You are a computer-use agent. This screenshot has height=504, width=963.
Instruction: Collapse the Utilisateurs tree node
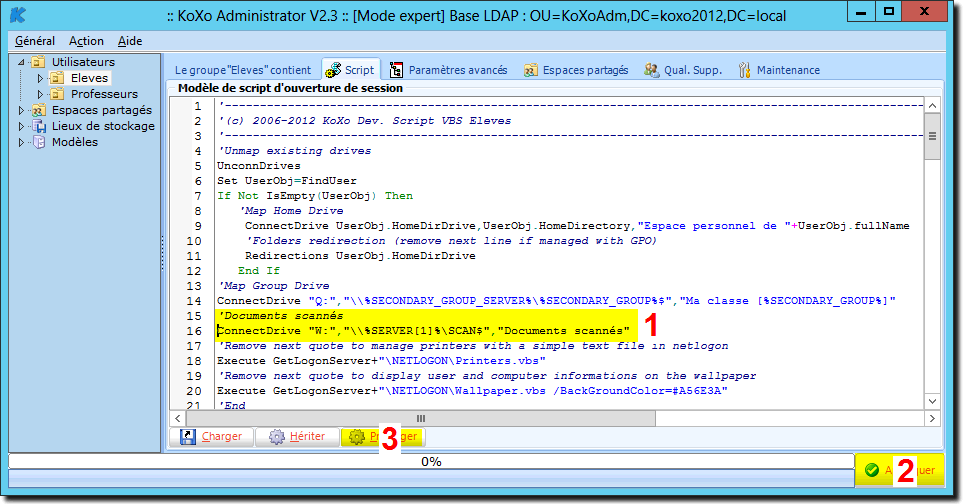[21, 62]
